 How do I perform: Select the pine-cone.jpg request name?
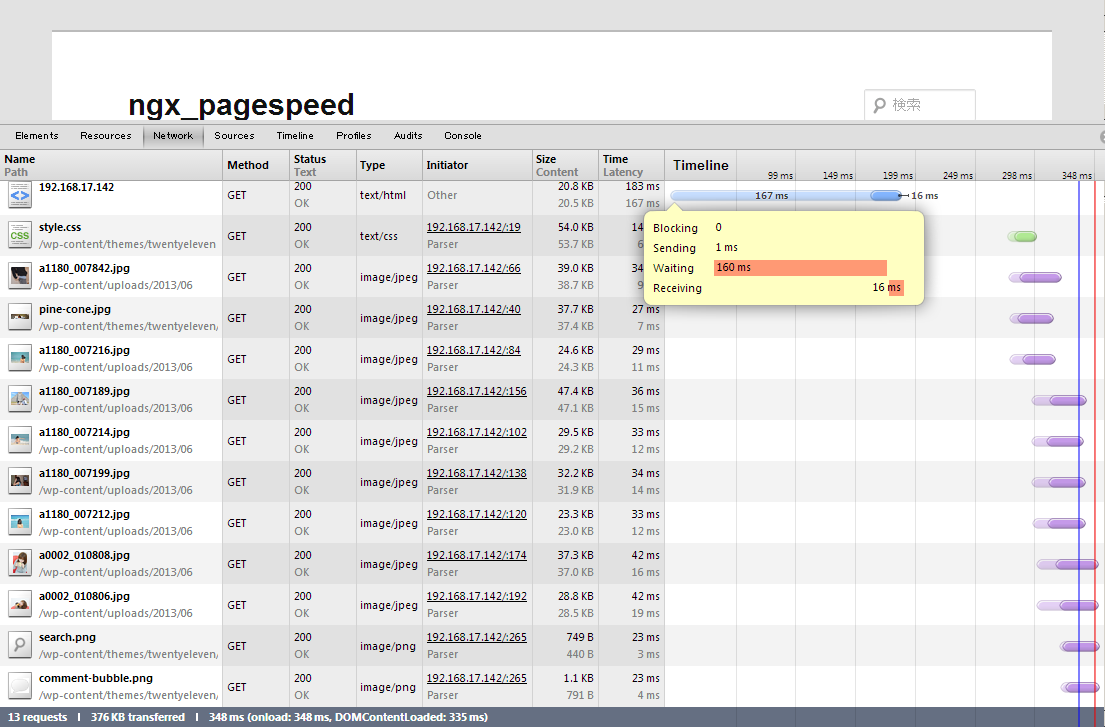click(75, 309)
